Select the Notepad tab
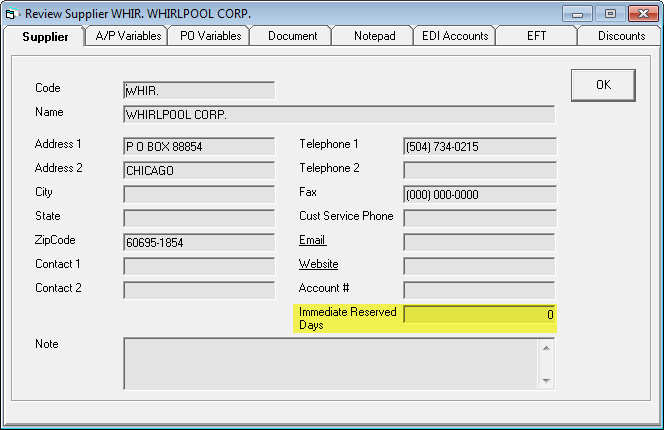The image size is (664, 430). pos(374,36)
